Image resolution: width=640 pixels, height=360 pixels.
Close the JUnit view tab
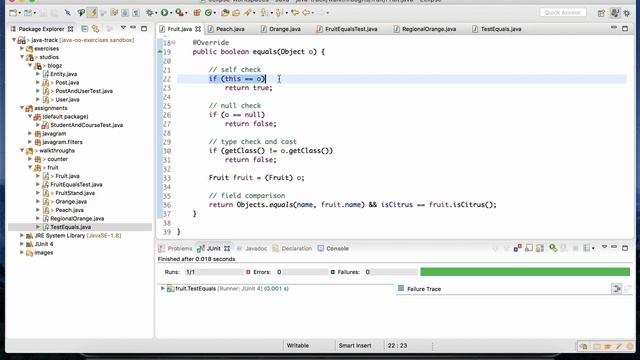click(x=227, y=248)
